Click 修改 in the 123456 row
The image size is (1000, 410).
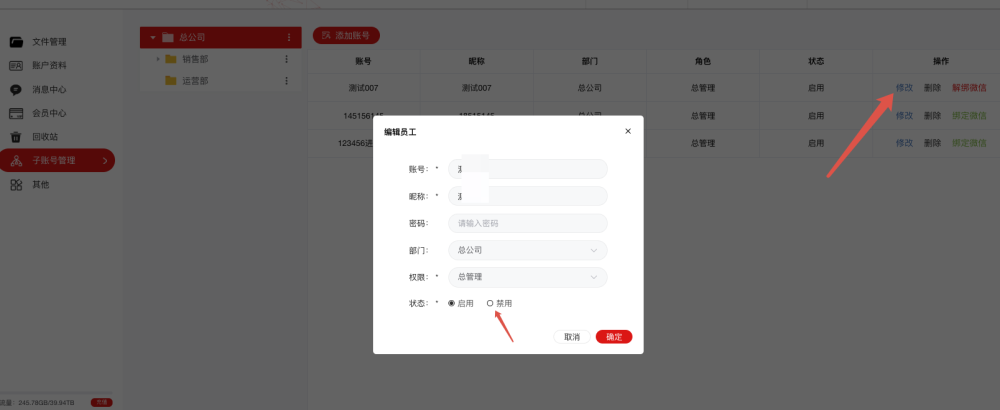[904, 143]
